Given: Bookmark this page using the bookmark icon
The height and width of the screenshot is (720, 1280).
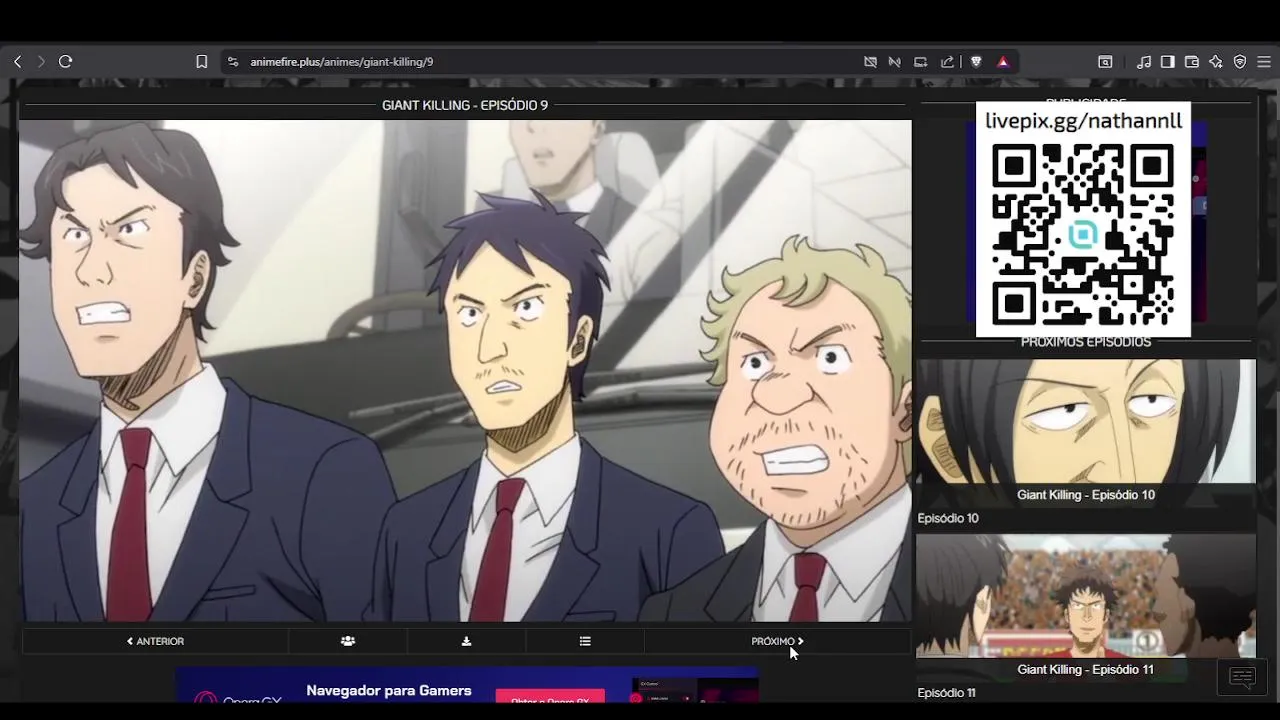Looking at the screenshot, I should tap(201, 62).
